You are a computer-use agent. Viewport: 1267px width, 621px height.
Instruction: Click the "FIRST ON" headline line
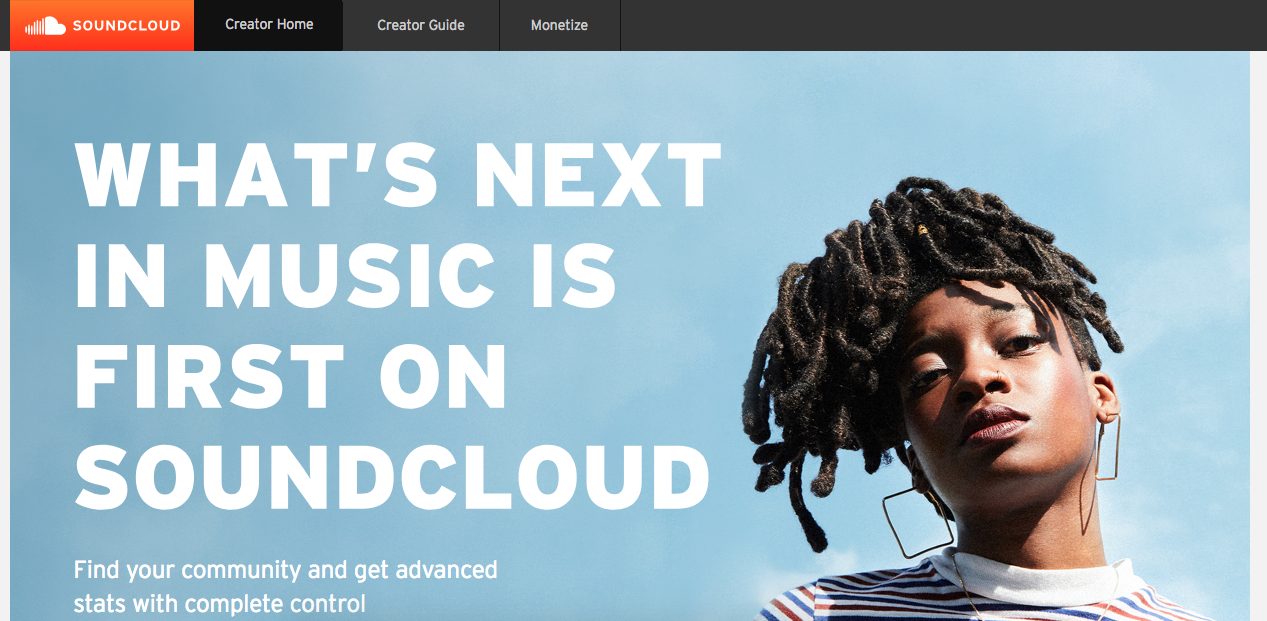click(x=291, y=376)
